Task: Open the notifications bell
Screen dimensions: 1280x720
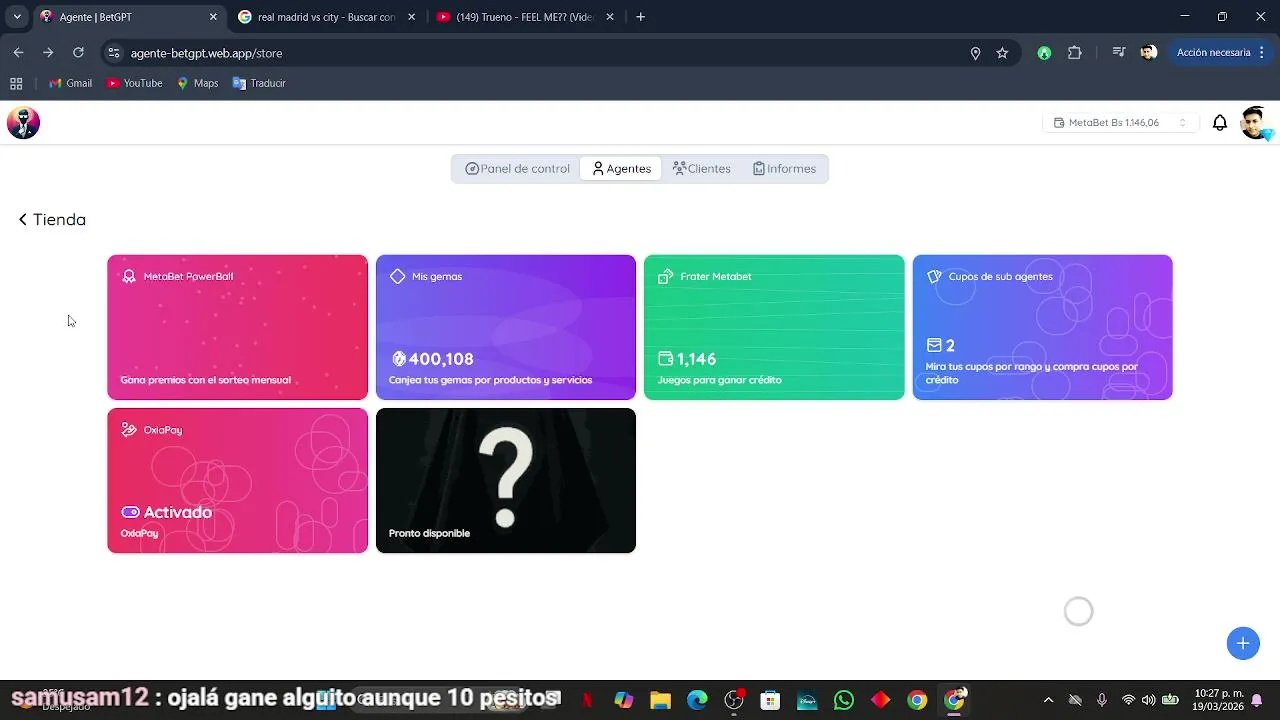Action: 1220,123
